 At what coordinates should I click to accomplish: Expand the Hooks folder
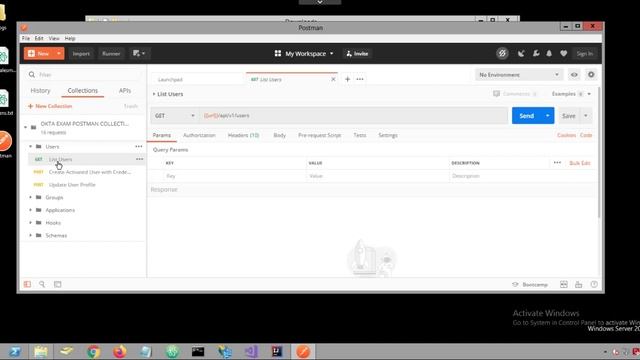(31, 222)
